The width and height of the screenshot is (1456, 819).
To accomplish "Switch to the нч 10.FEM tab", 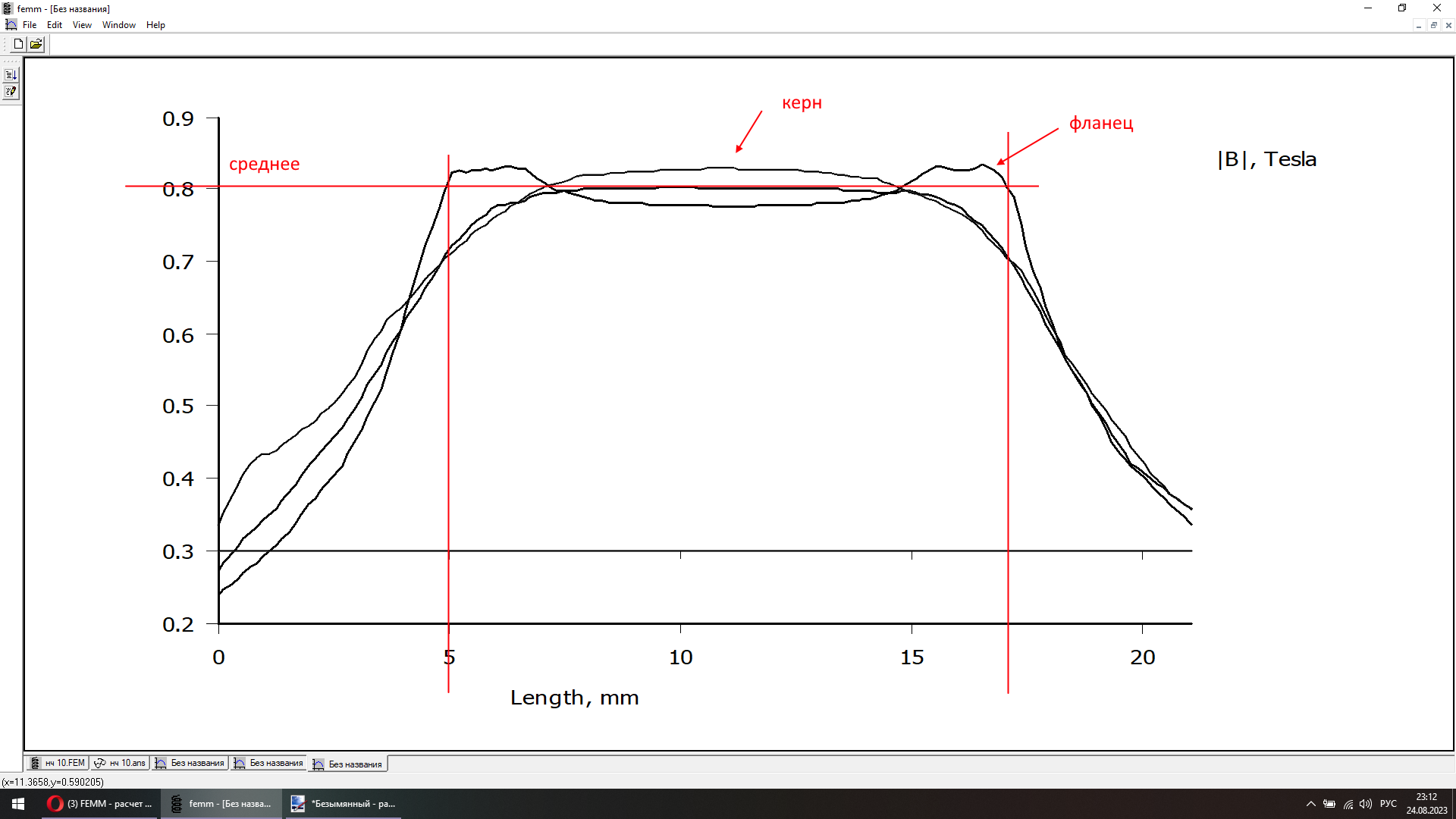I will (x=58, y=763).
